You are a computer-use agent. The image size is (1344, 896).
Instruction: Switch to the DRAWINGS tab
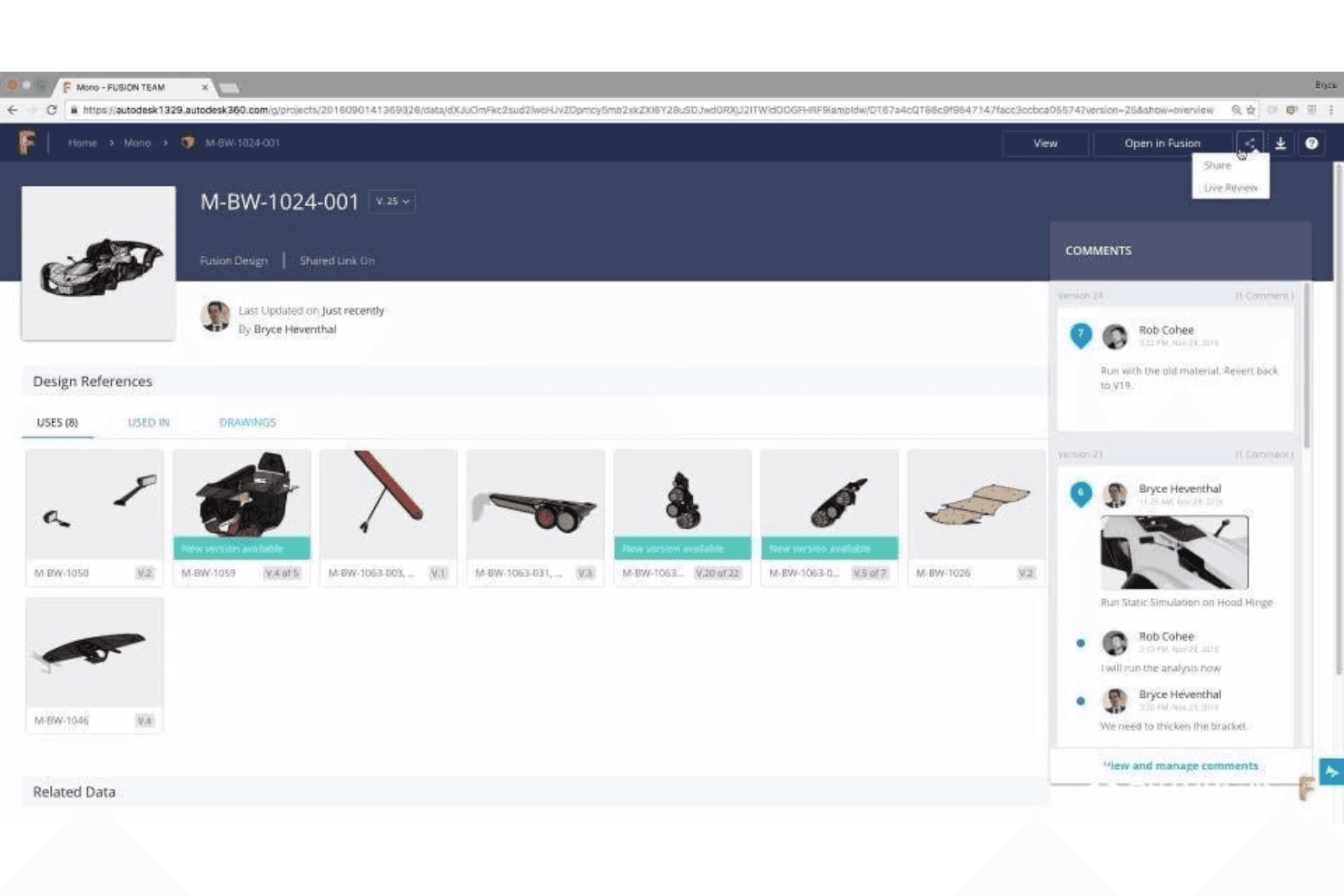[247, 423]
